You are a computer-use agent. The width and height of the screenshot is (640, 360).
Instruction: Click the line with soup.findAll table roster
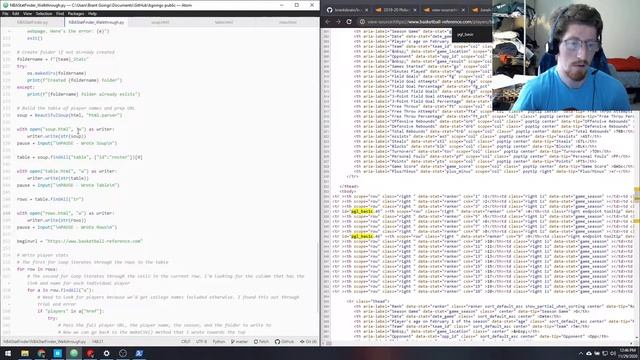(80, 157)
